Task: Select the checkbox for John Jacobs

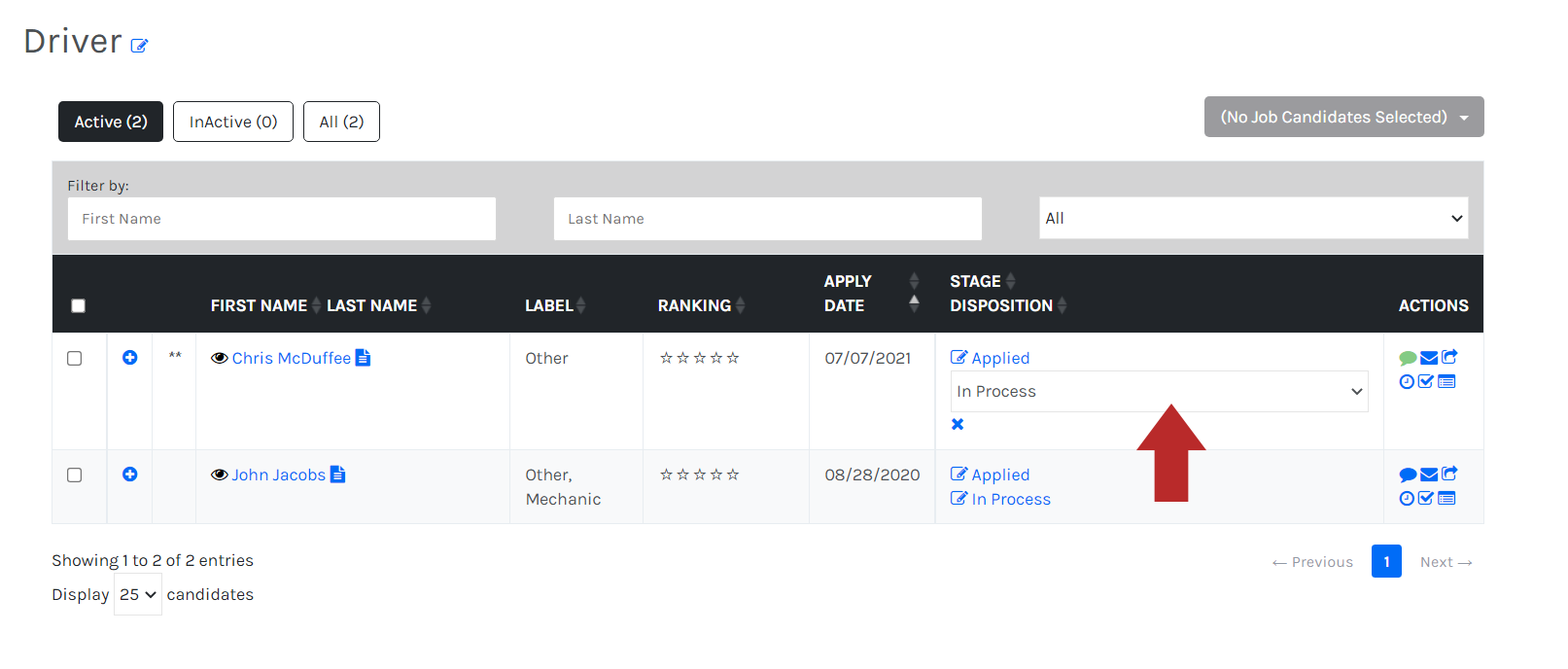Action: 74,475
